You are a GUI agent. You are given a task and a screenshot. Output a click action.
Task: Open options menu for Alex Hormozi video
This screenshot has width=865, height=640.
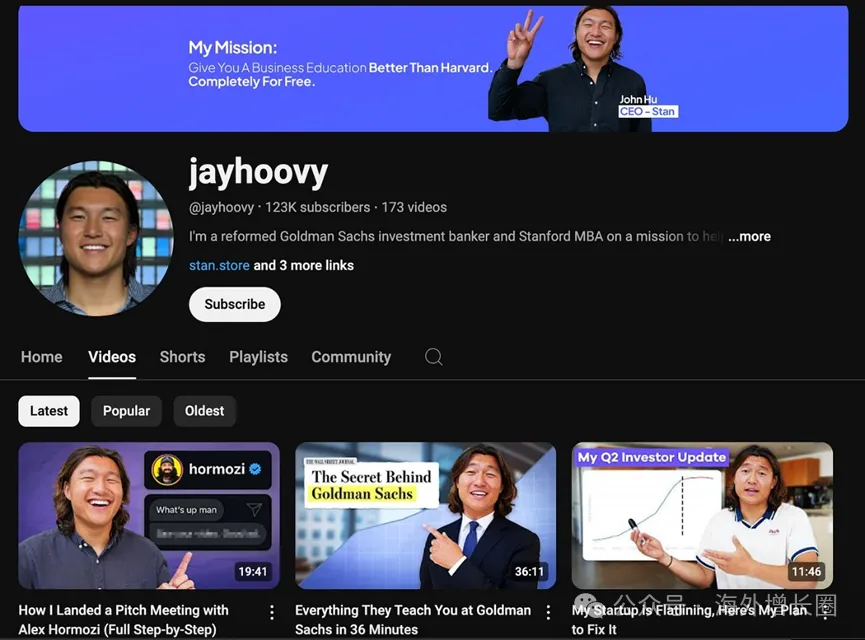point(271,612)
